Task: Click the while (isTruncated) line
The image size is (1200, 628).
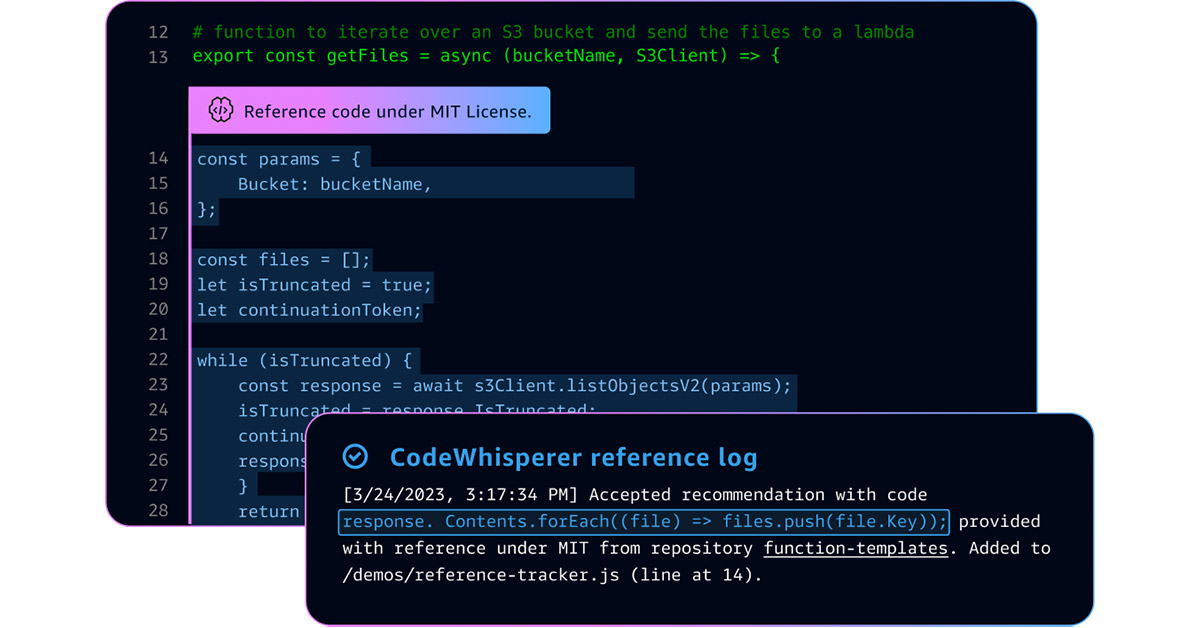Action: tap(305, 360)
